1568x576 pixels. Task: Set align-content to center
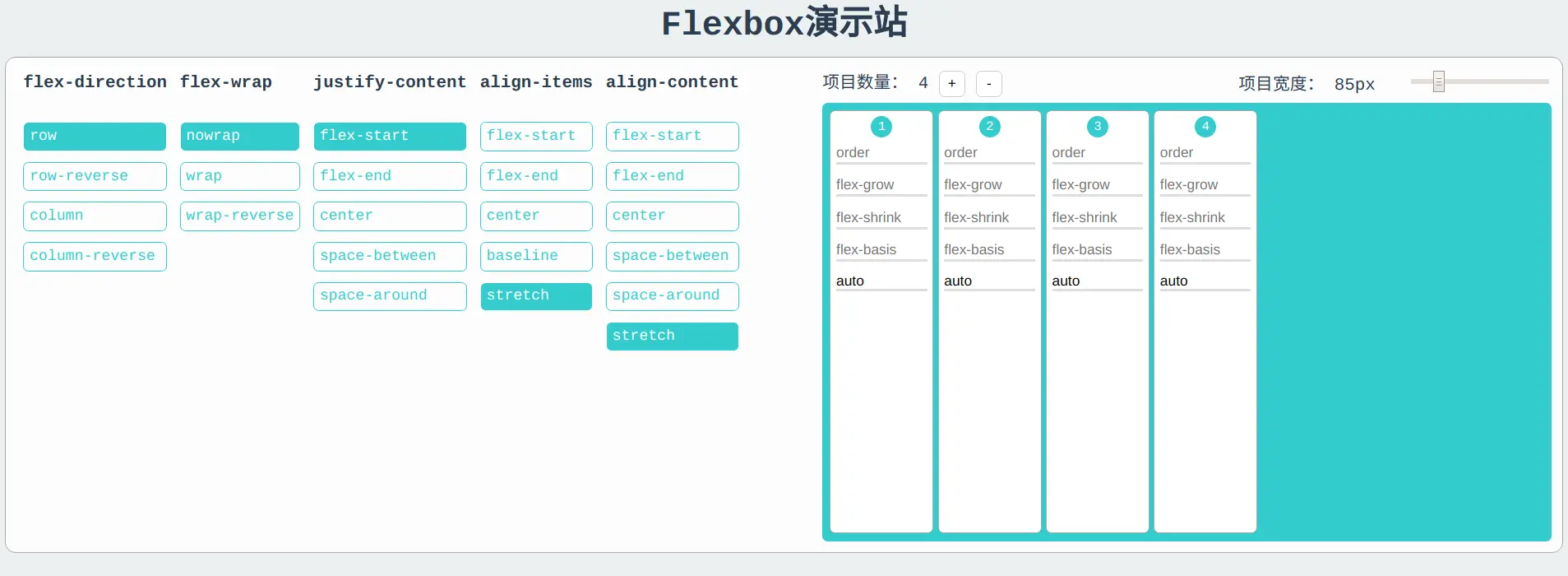click(x=672, y=216)
